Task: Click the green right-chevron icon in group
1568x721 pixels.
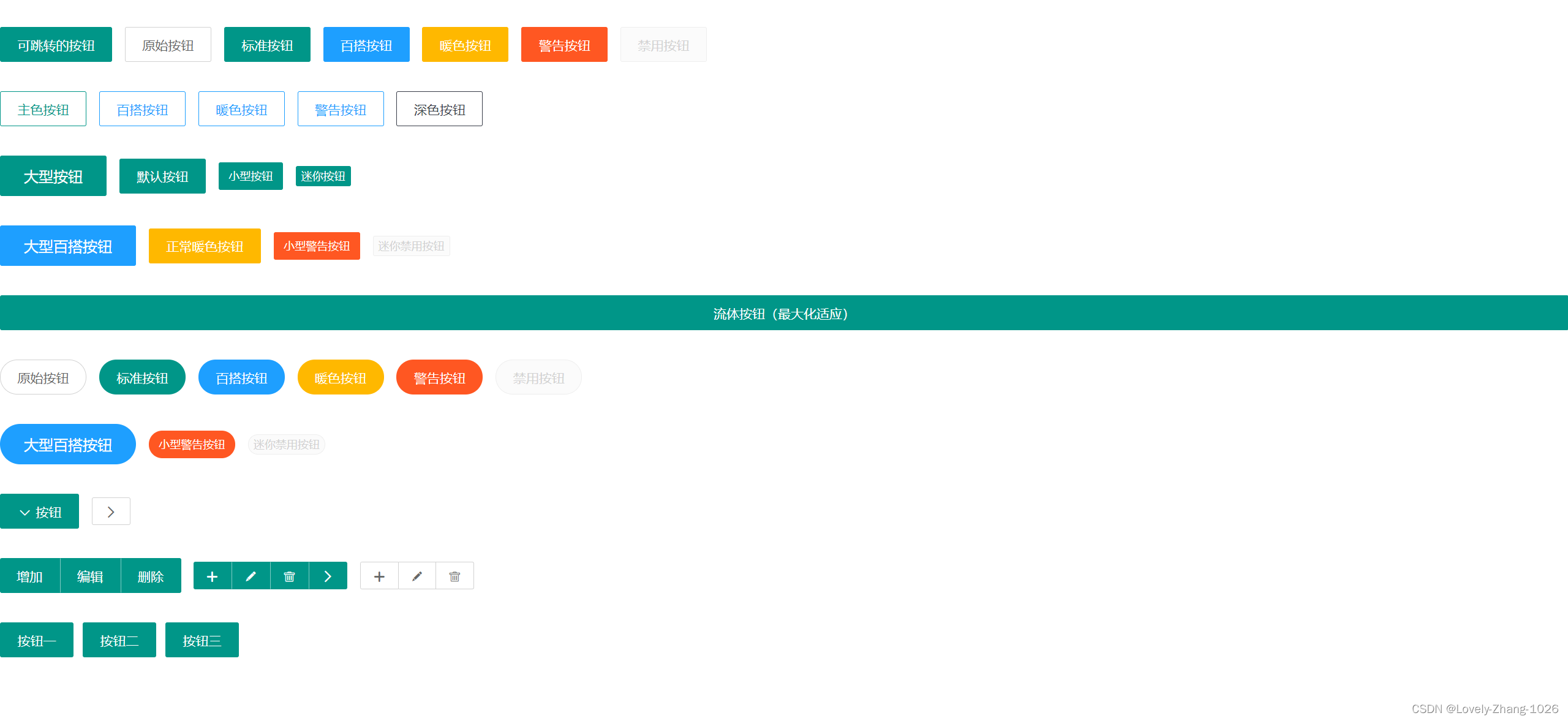Action: (x=328, y=576)
